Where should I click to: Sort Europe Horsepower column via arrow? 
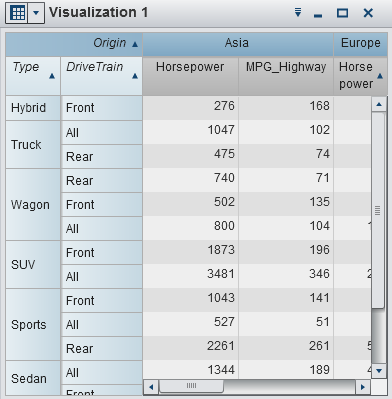pos(380,76)
